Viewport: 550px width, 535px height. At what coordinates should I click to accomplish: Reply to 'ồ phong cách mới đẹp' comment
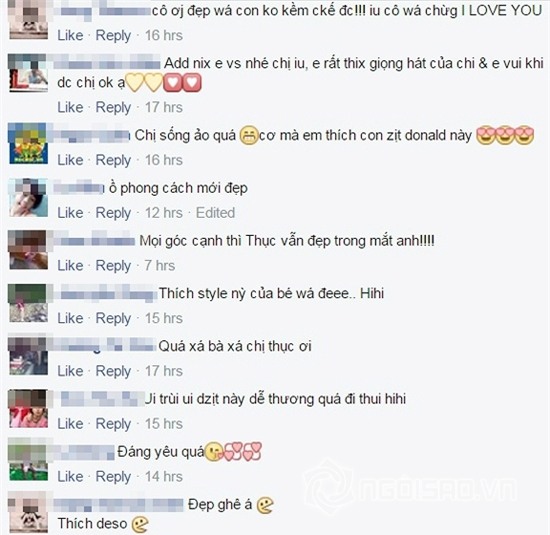(113, 213)
